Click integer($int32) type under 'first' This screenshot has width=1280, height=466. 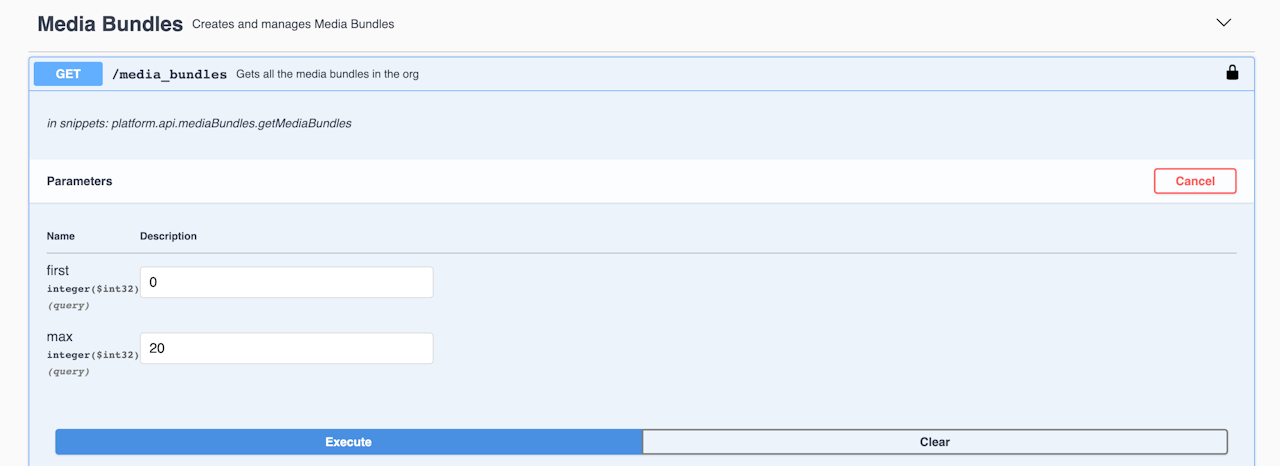pos(92,289)
